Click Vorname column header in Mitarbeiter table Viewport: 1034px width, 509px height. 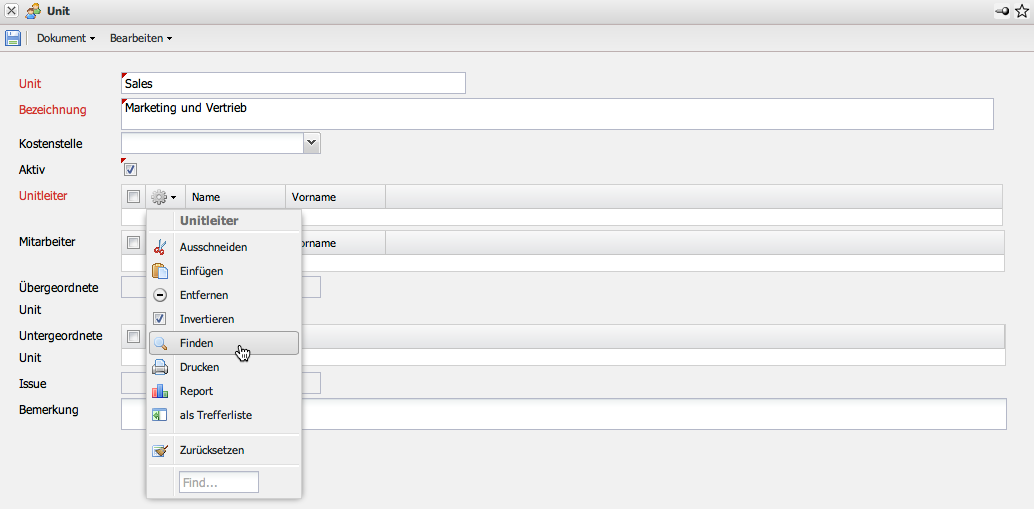point(336,243)
